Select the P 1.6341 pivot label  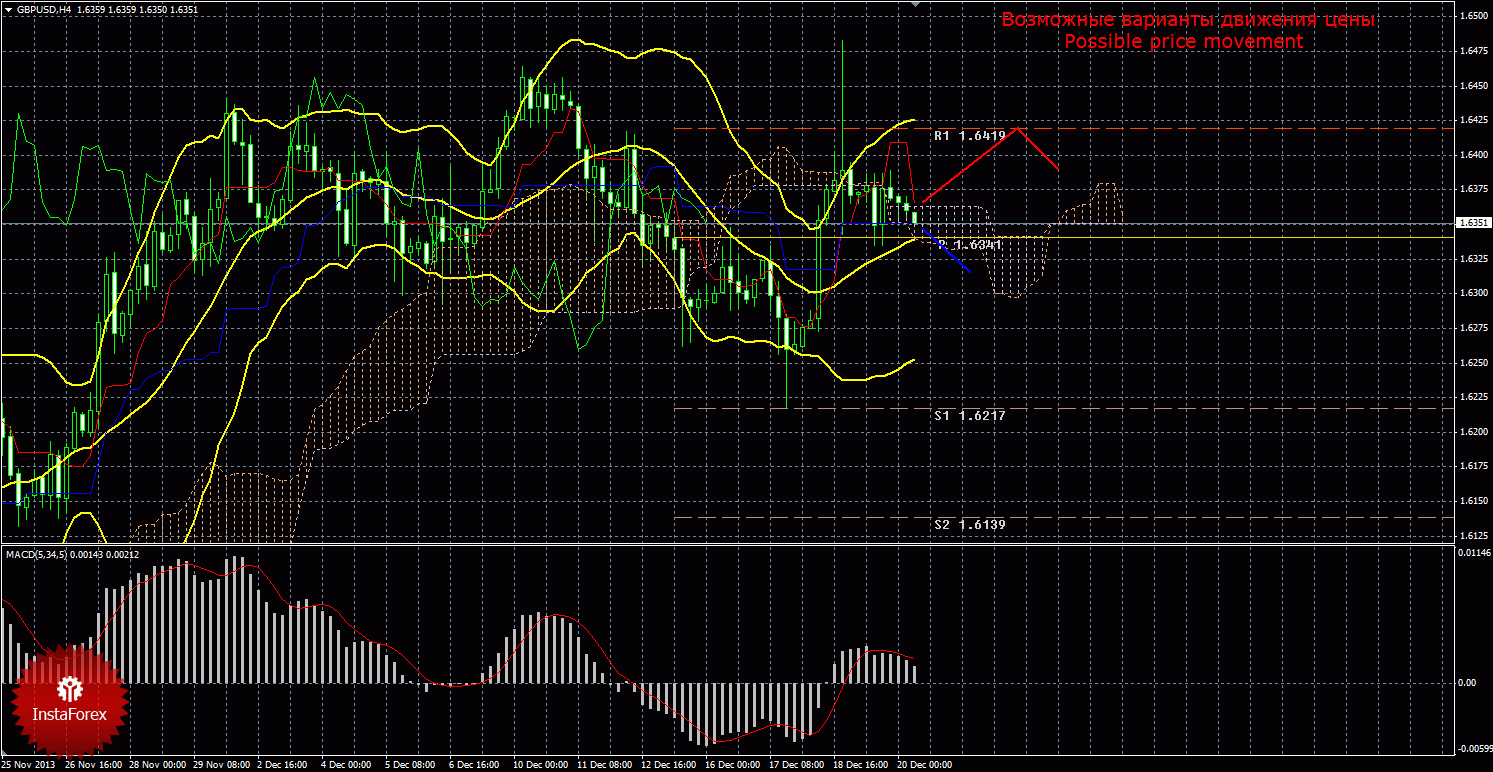tap(970, 245)
